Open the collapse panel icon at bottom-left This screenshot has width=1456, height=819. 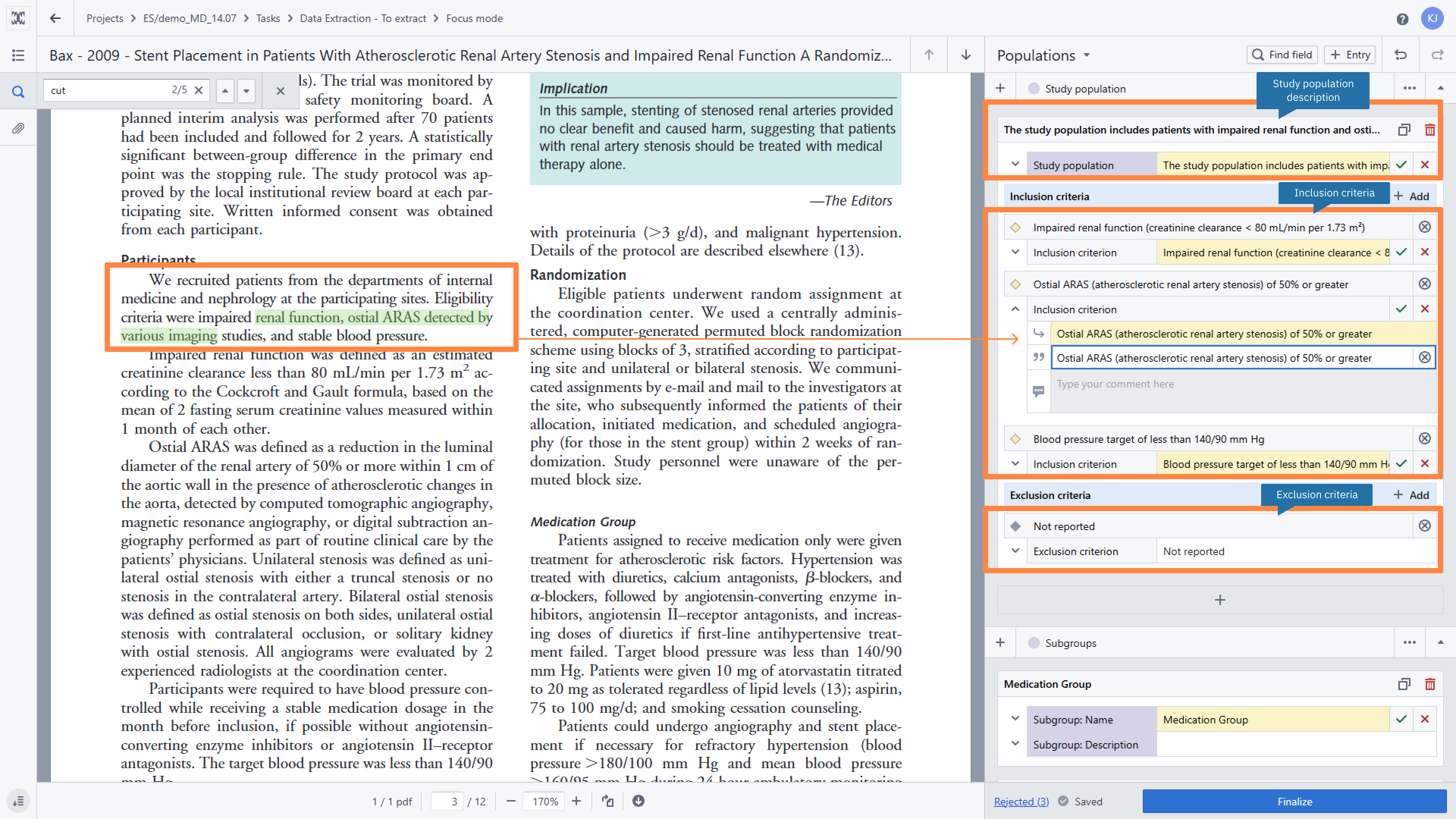(x=18, y=801)
